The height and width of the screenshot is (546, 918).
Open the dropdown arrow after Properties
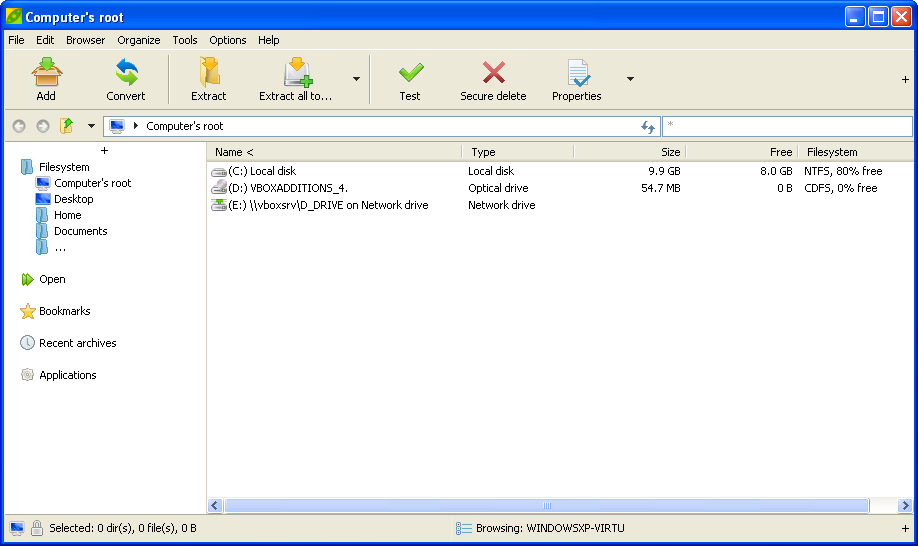[630, 79]
